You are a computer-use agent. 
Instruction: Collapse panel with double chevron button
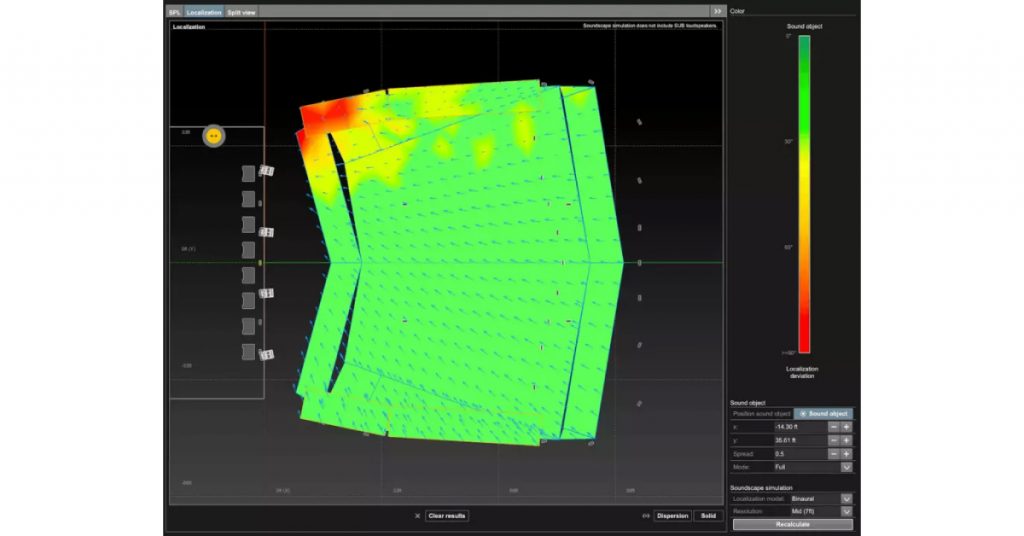pos(717,11)
